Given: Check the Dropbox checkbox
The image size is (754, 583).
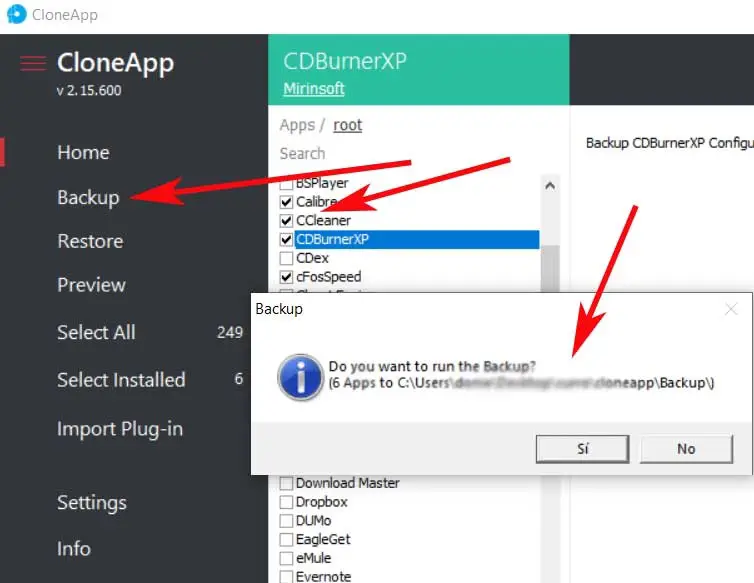Looking at the screenshot, I should (286, 502).
